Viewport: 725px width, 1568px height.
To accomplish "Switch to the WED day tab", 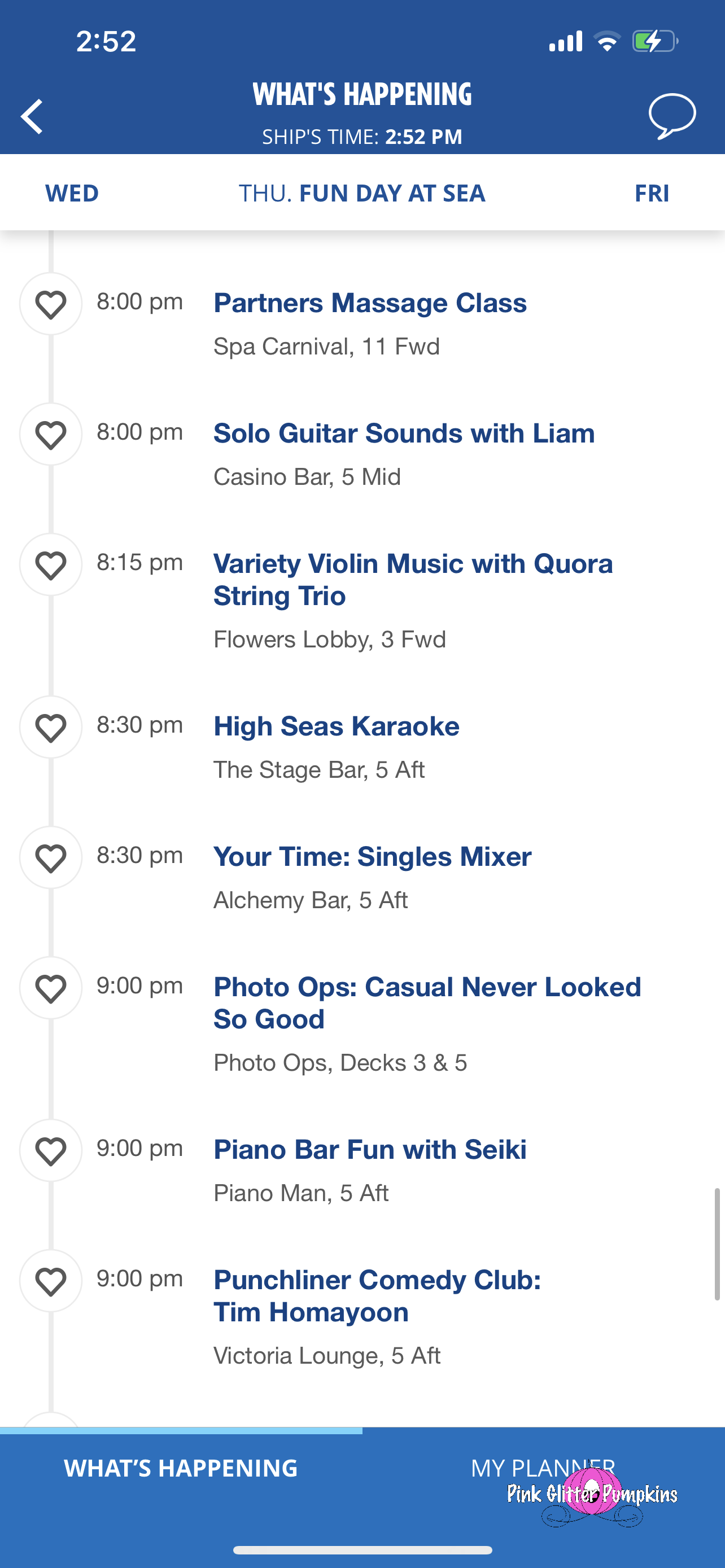I will pos(72,193).
